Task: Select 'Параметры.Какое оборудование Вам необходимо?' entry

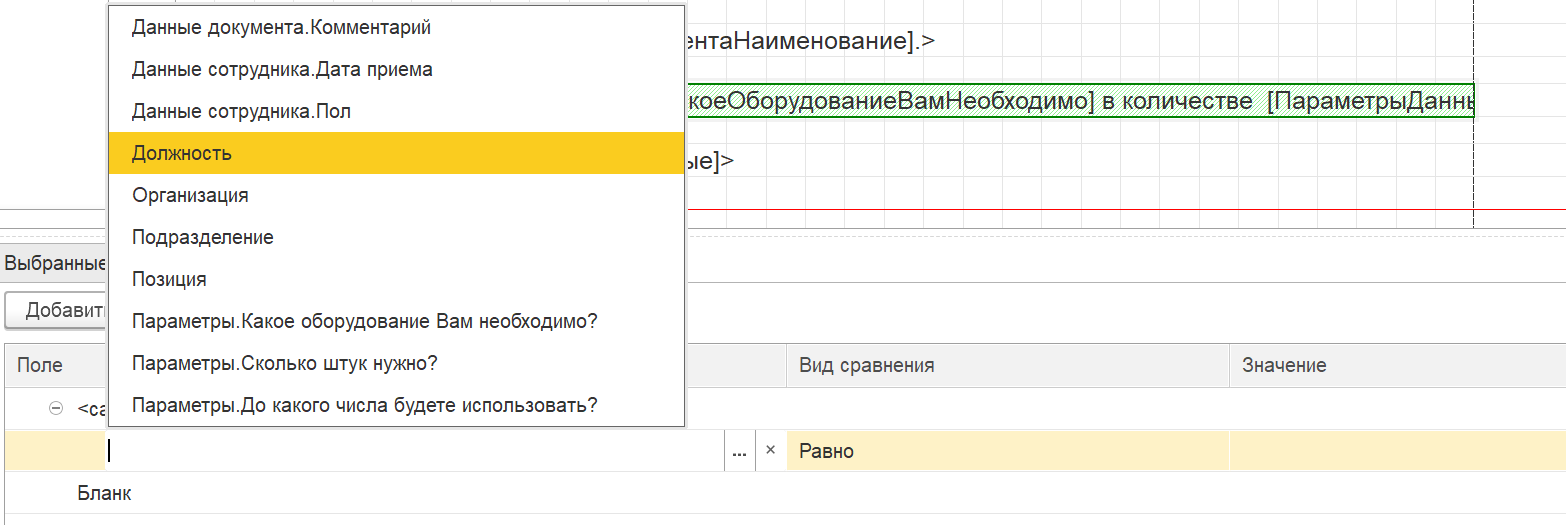Action: [364, 322]
